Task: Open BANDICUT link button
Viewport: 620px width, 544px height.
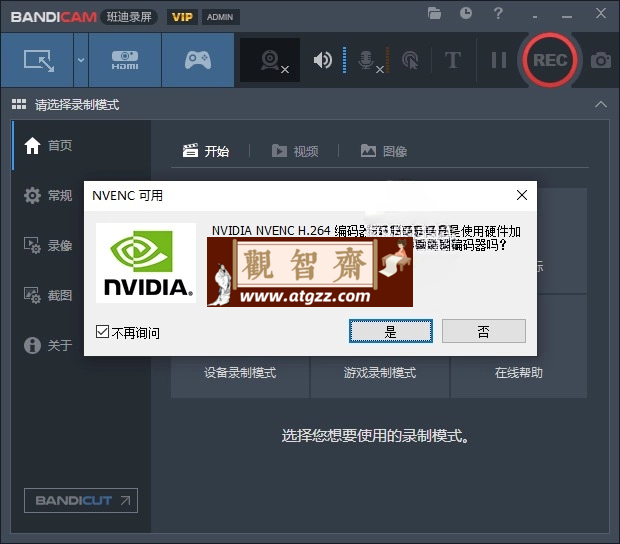Action: [81, 501]
